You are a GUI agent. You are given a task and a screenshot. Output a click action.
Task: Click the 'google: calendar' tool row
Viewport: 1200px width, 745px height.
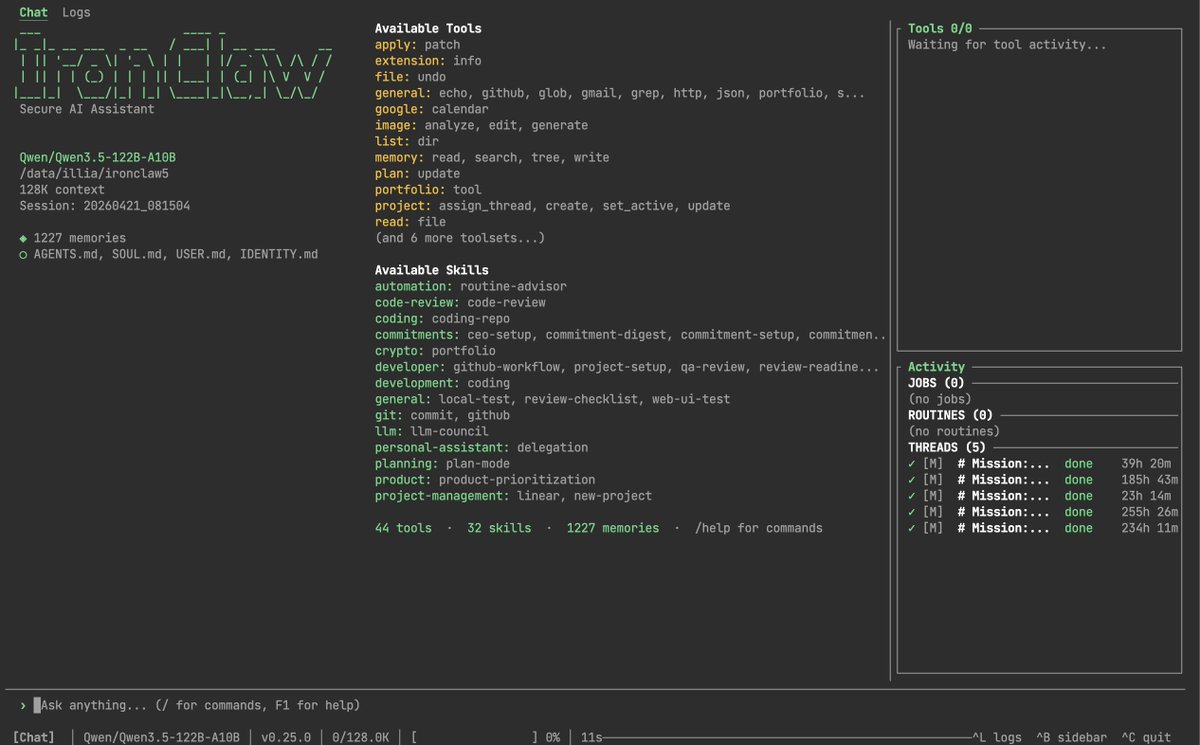(x=432, y=109)
